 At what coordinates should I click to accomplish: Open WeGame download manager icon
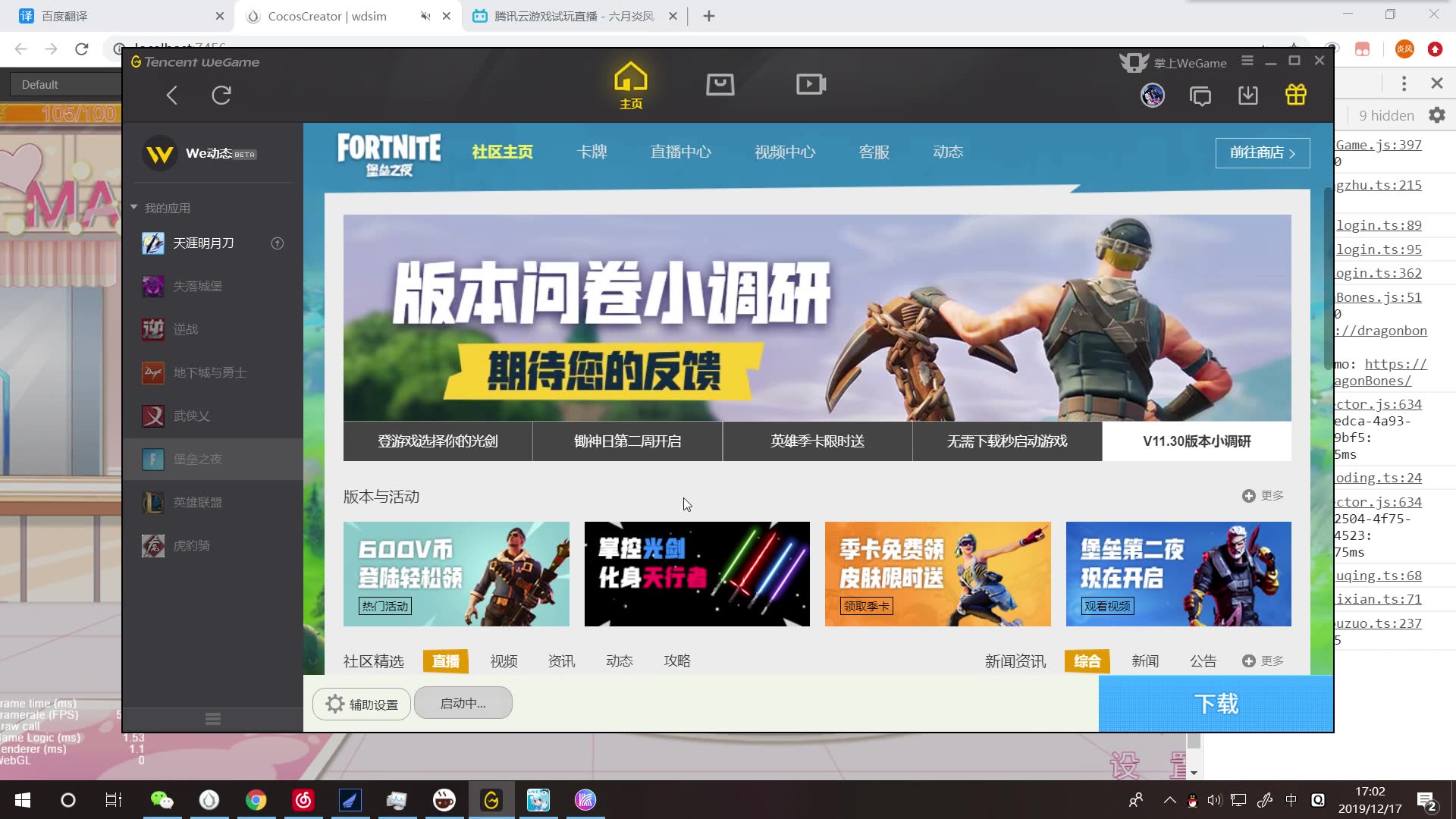point(1247,95)
